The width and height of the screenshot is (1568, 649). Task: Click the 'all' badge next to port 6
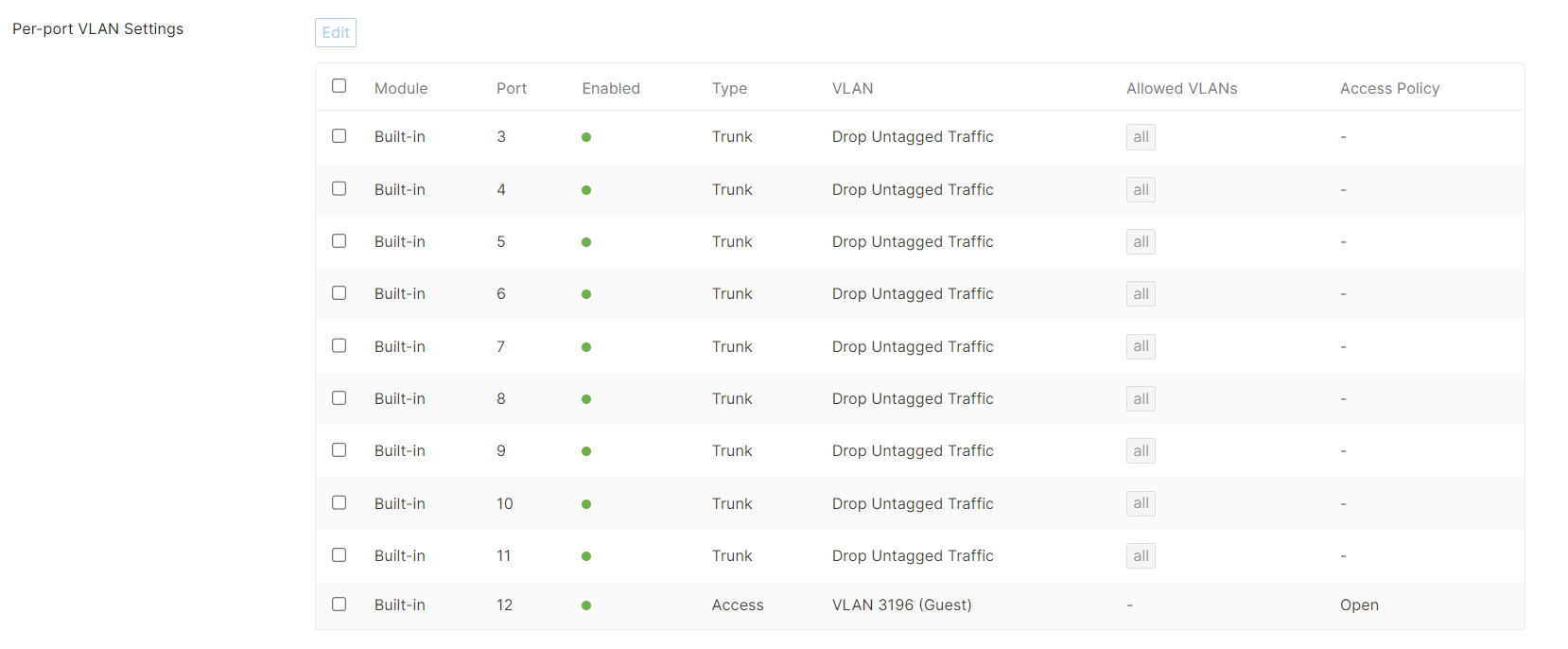(x=1140, y=293)
